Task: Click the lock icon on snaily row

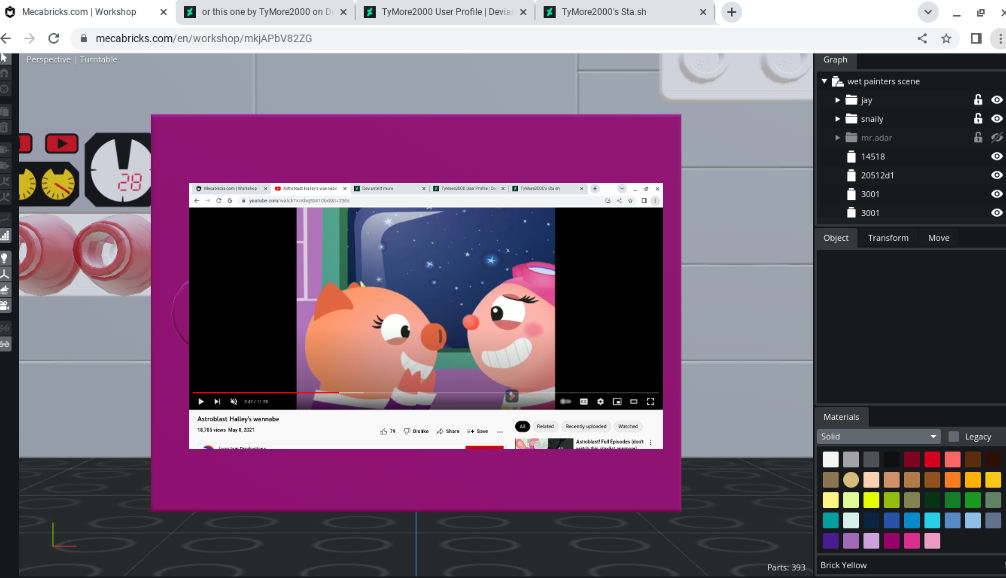Action: [978, 118]
